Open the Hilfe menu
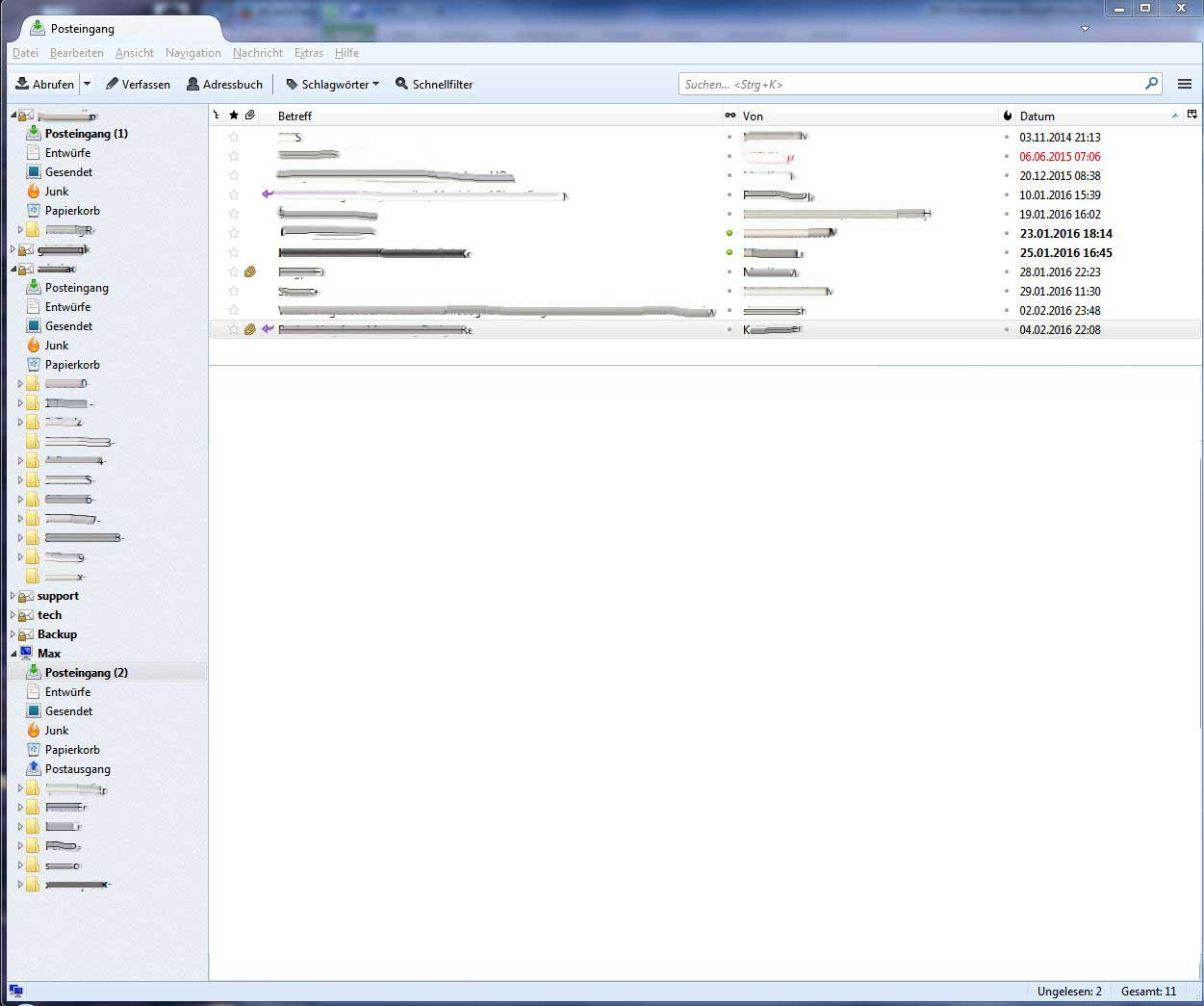Screen dimensions: 1204x1006 point(346,53)
